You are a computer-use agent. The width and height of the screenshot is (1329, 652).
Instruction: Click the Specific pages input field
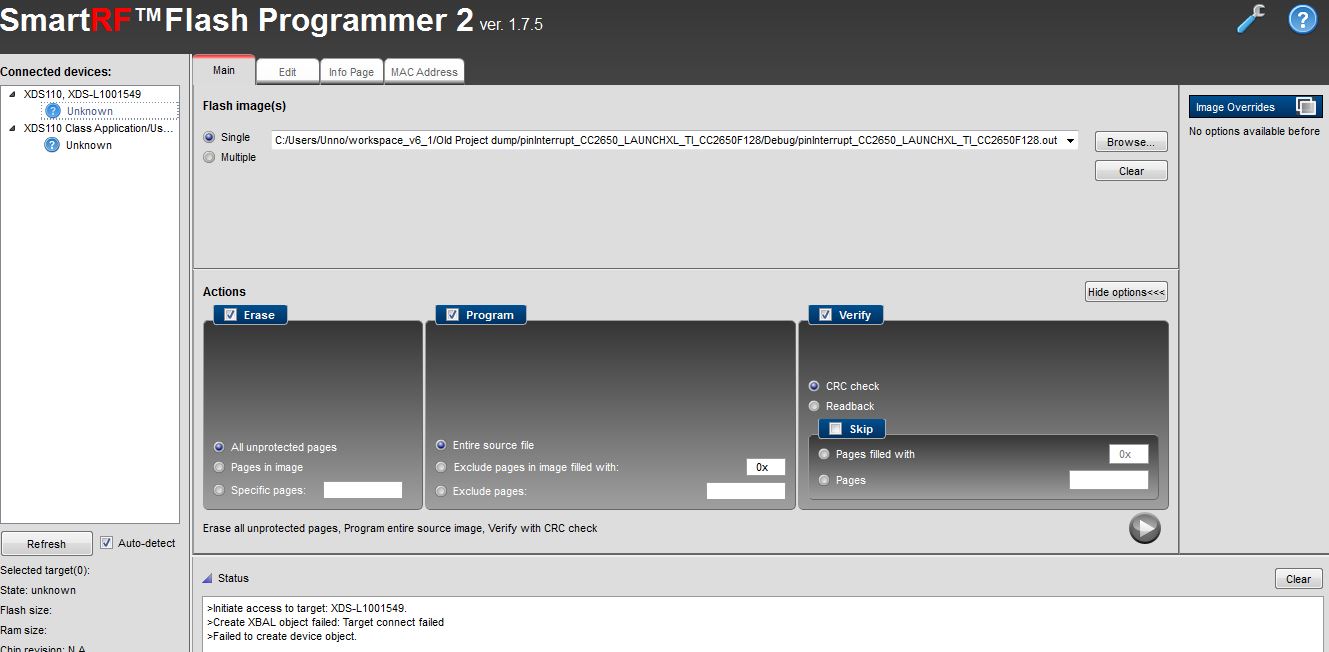pyautogui.click(x=363, y=490)
